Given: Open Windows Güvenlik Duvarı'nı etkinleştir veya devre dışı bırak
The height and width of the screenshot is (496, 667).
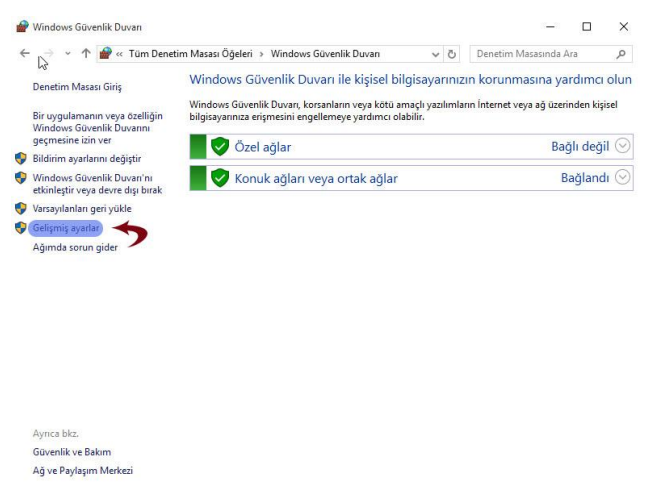Looking at the screenshot, I should (97, 184).
